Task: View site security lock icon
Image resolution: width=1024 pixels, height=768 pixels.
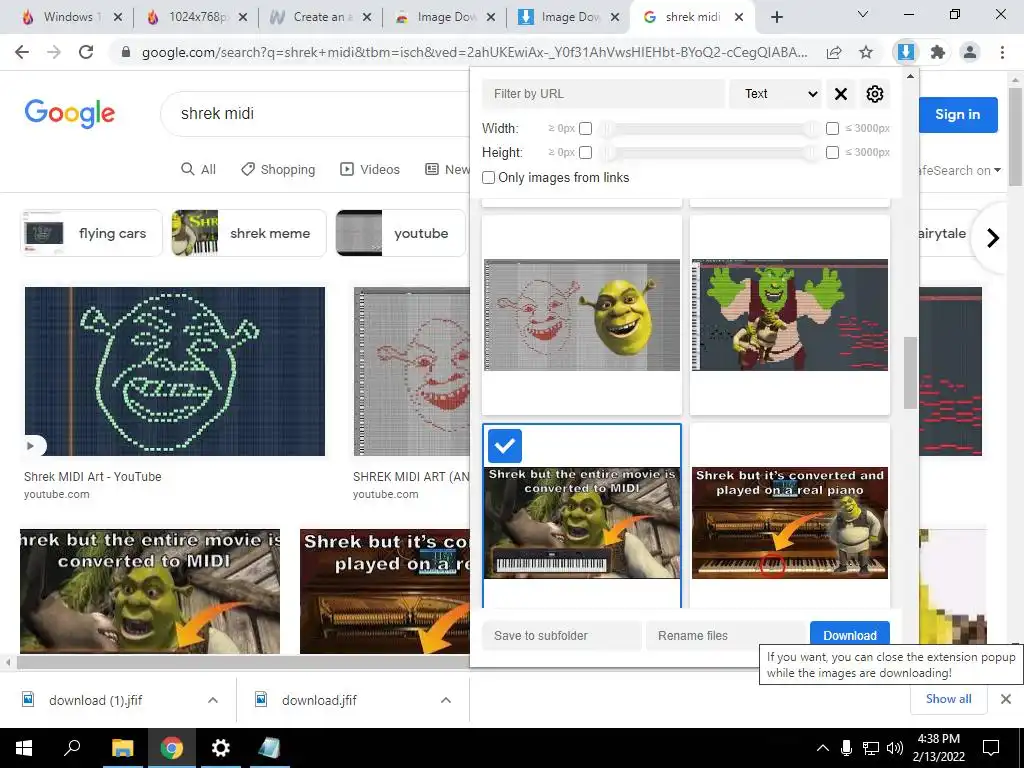Action: click(x=126, y=52)
